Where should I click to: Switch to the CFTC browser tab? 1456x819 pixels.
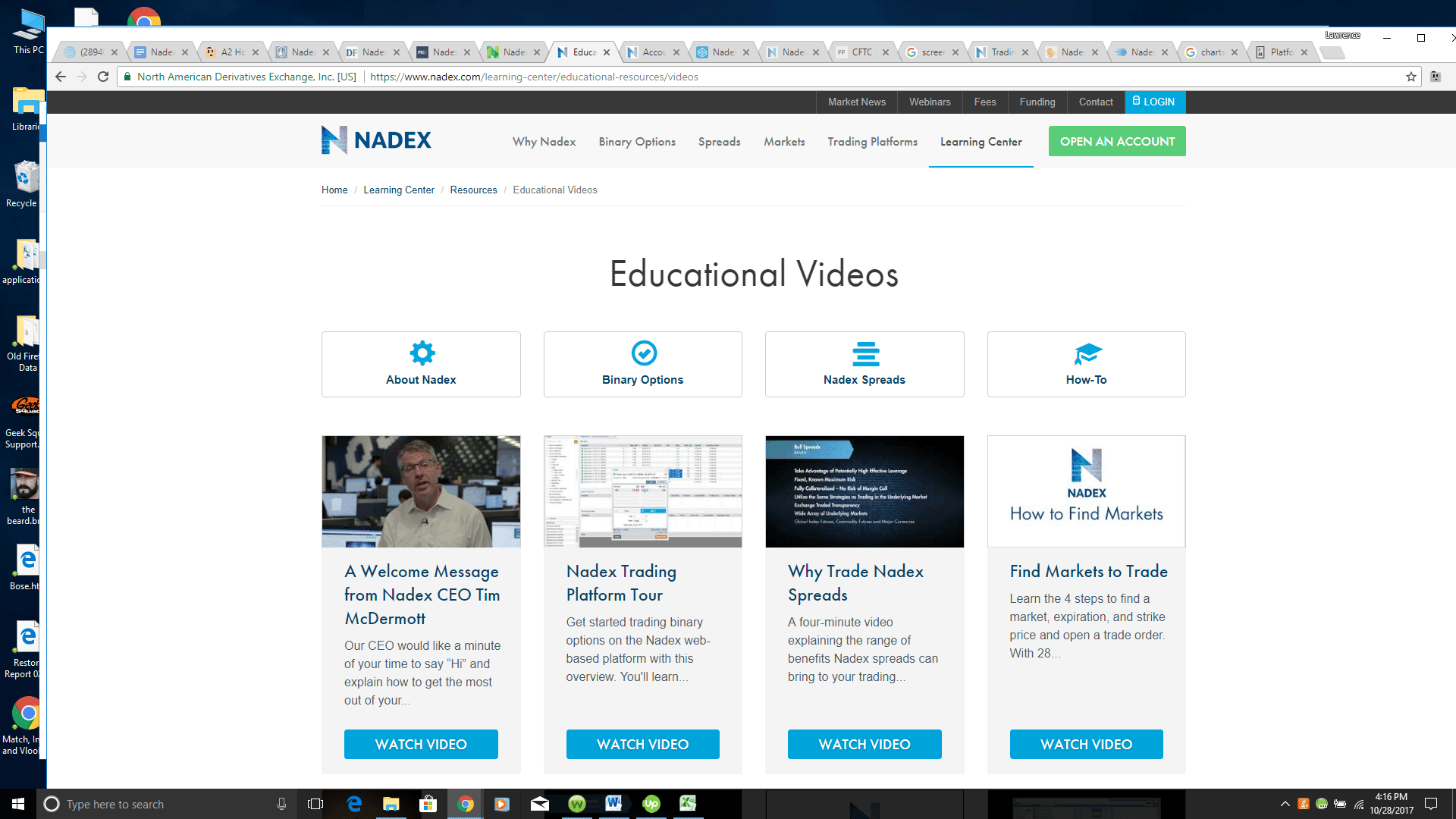point(862,52)
